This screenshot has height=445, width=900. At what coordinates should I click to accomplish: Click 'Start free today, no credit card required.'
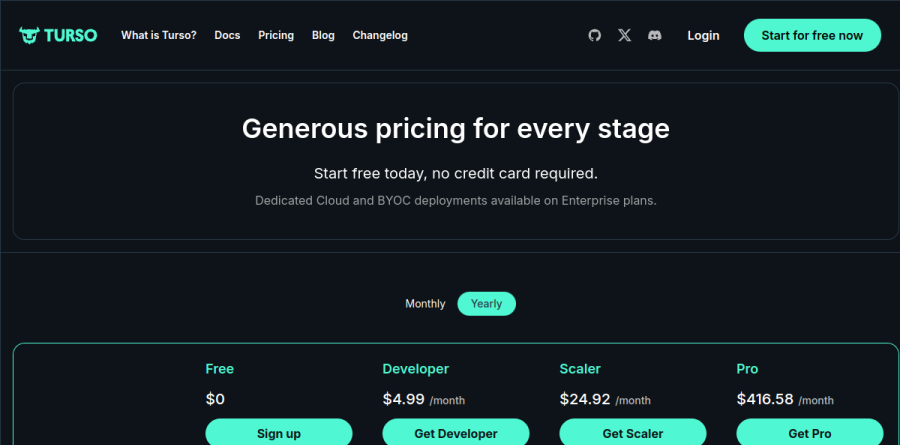pyautogui.click(x=456, y=173)
